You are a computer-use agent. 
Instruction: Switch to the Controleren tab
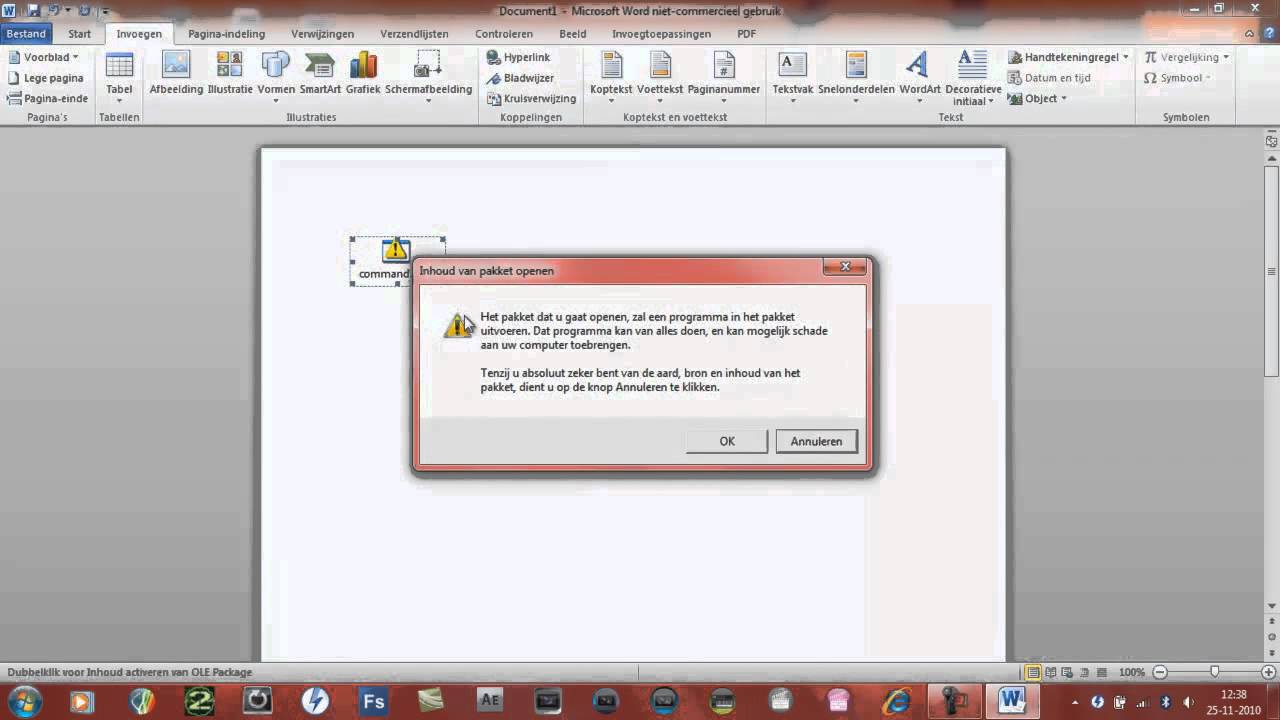504,33
